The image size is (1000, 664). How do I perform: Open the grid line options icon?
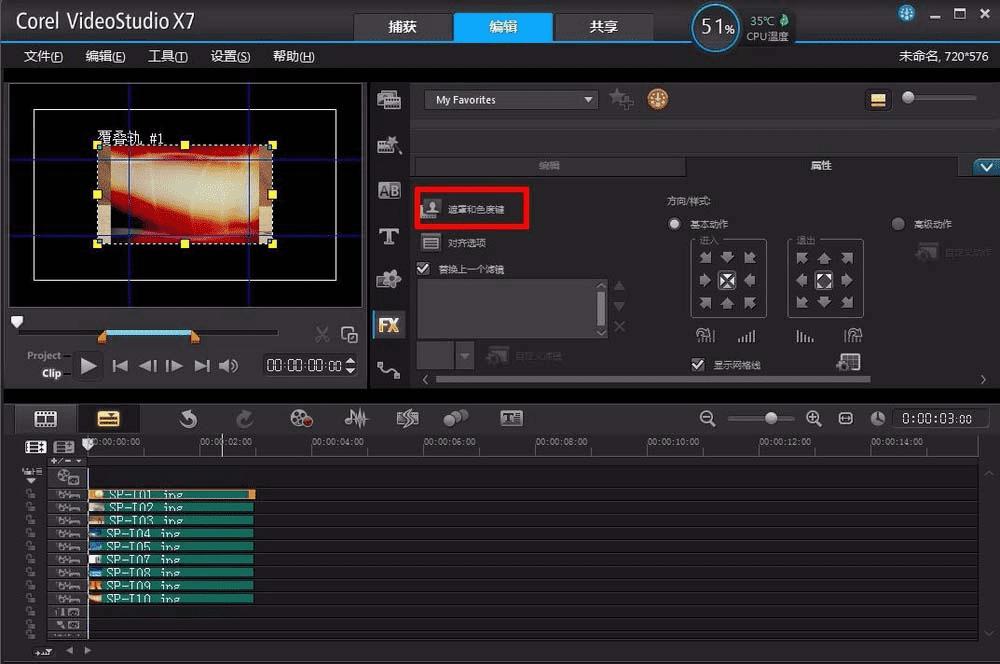847,363
